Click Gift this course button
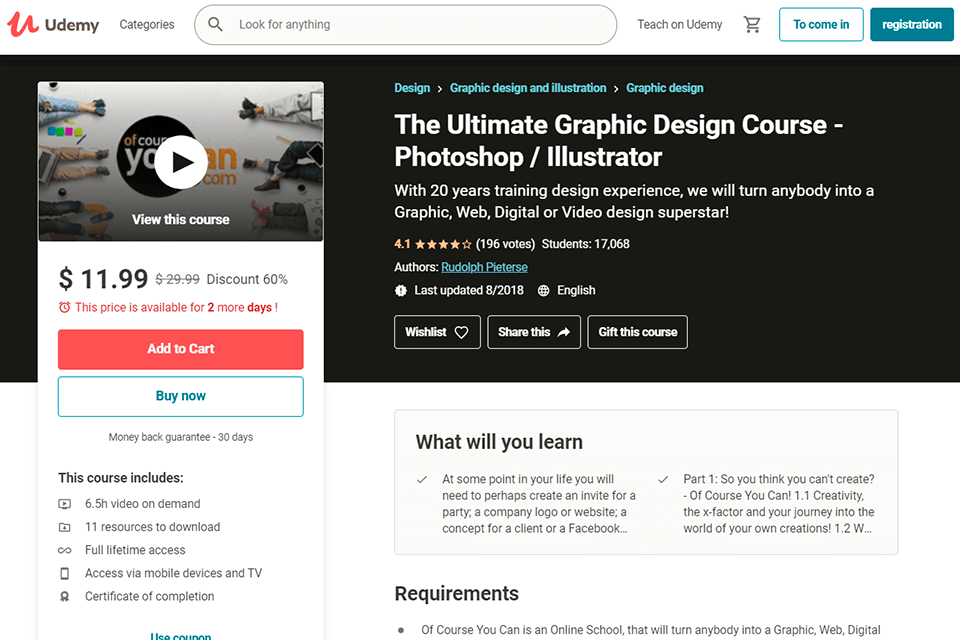The image size is (960, 640). coord(638,332)
